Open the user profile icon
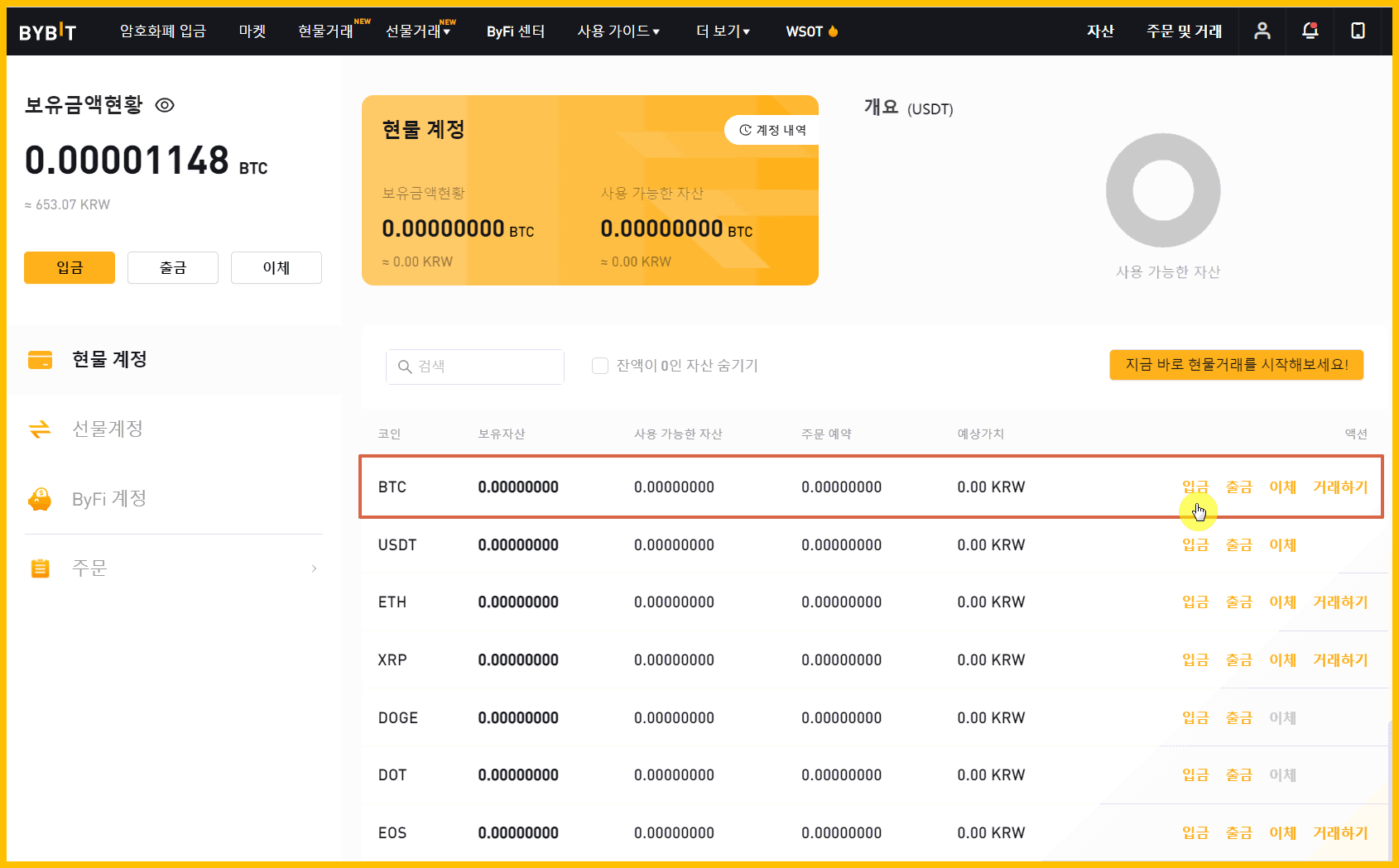 (1262, 31)
